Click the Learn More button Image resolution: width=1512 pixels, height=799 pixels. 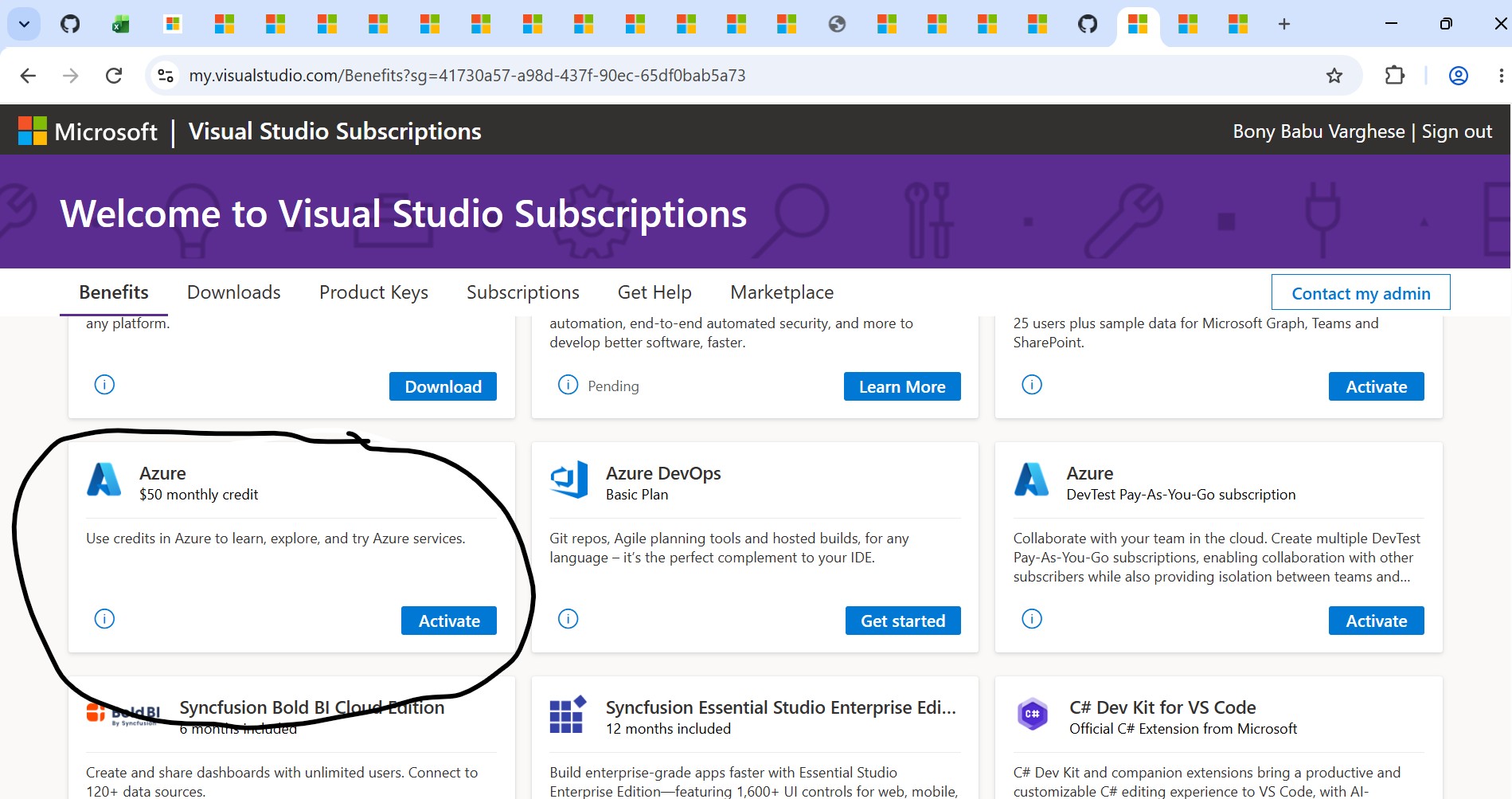pos(902,386)
